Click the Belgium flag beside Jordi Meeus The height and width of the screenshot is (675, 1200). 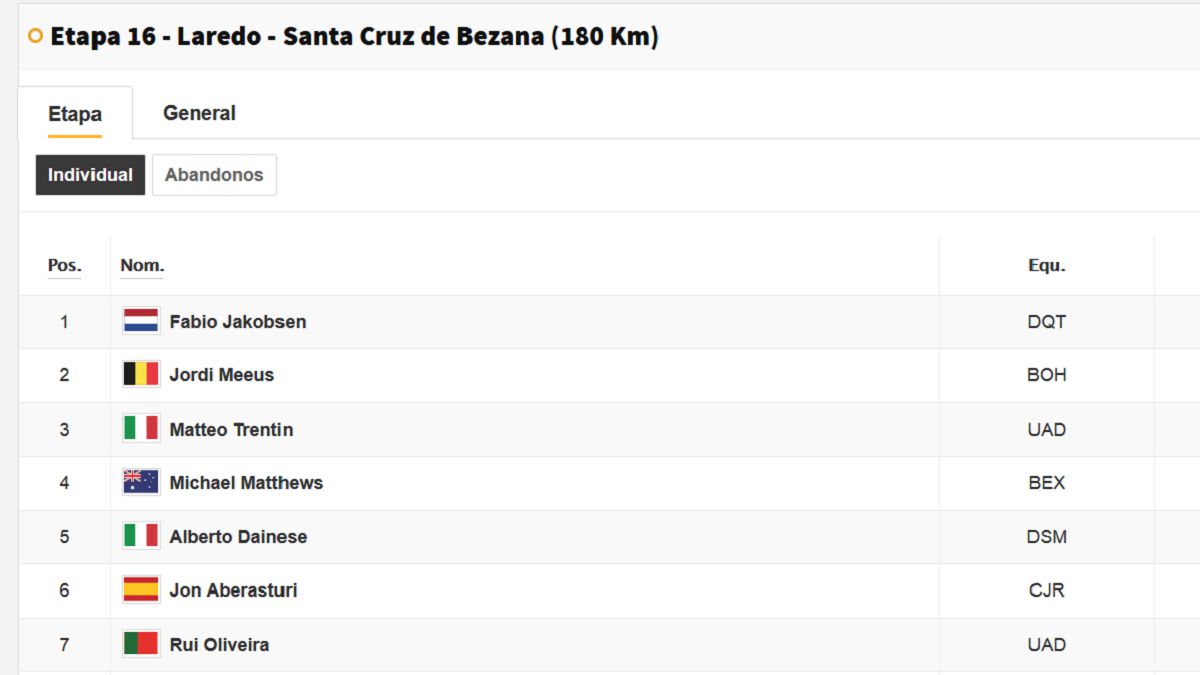pyautogui.click(x=141, y=375)
